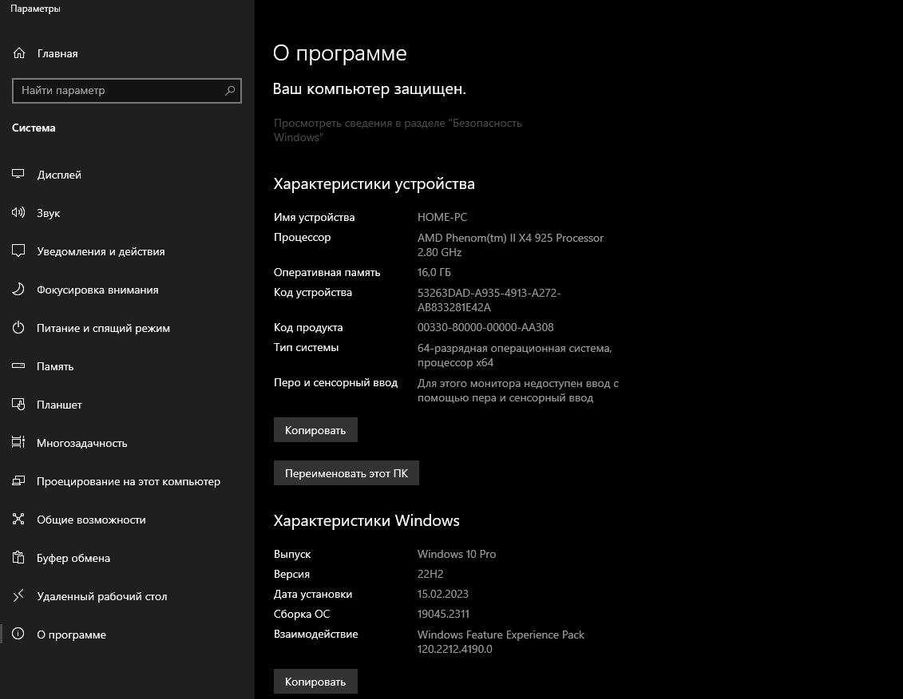Click the About info circle icon
Viewport: 903px width, 699px height.
click(18, 634)
